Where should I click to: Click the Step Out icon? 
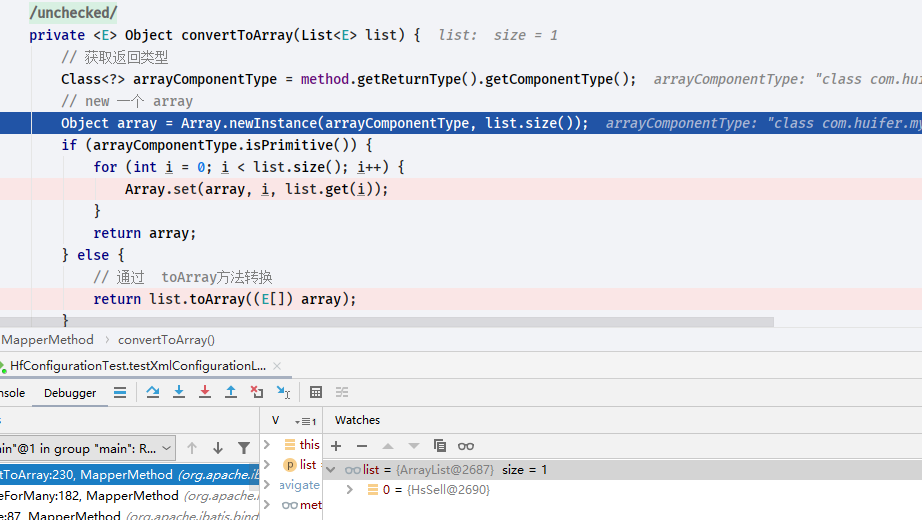(231, 393)
